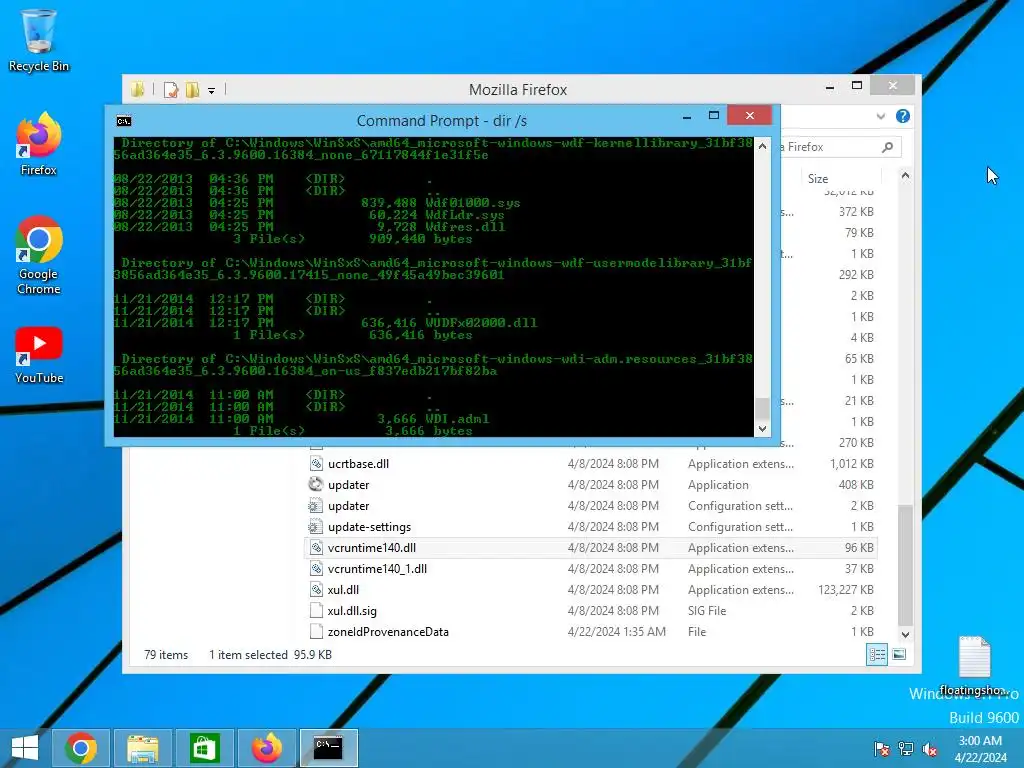Open the Command Prompt system menu icon
The image size is (1024, 768).
coord(123,121)
